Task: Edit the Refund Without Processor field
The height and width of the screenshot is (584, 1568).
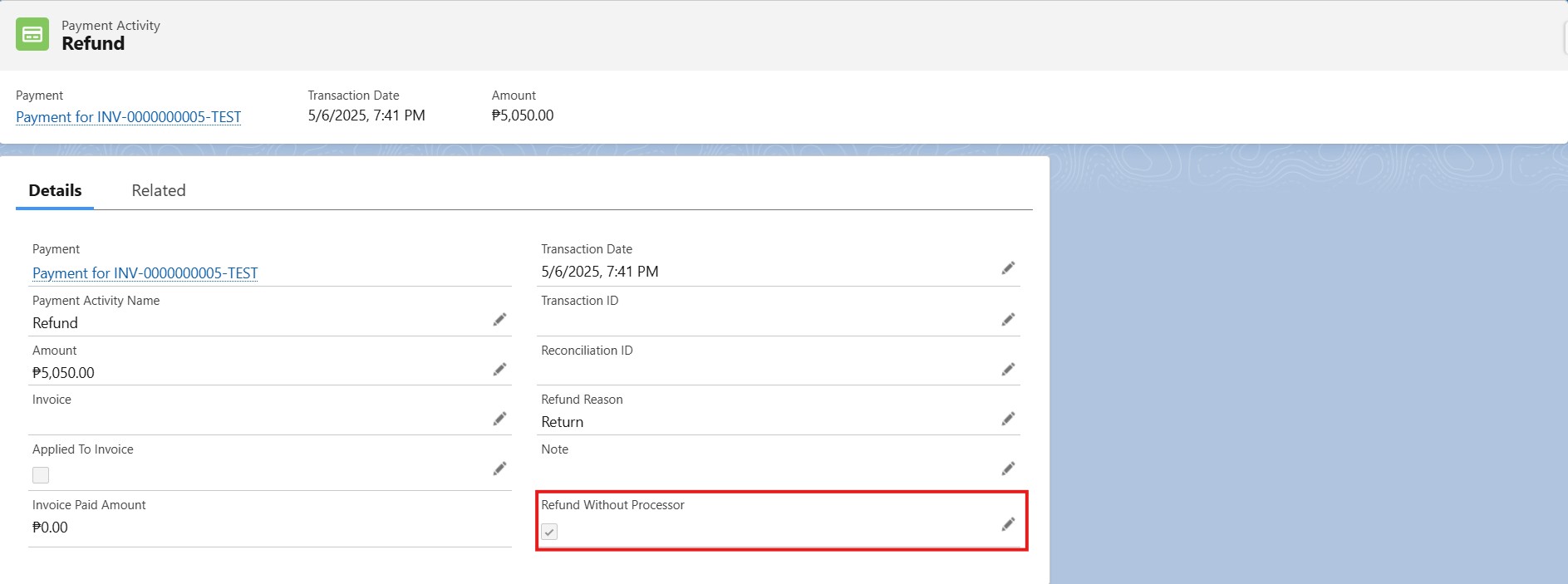Action: (1008, 524)
